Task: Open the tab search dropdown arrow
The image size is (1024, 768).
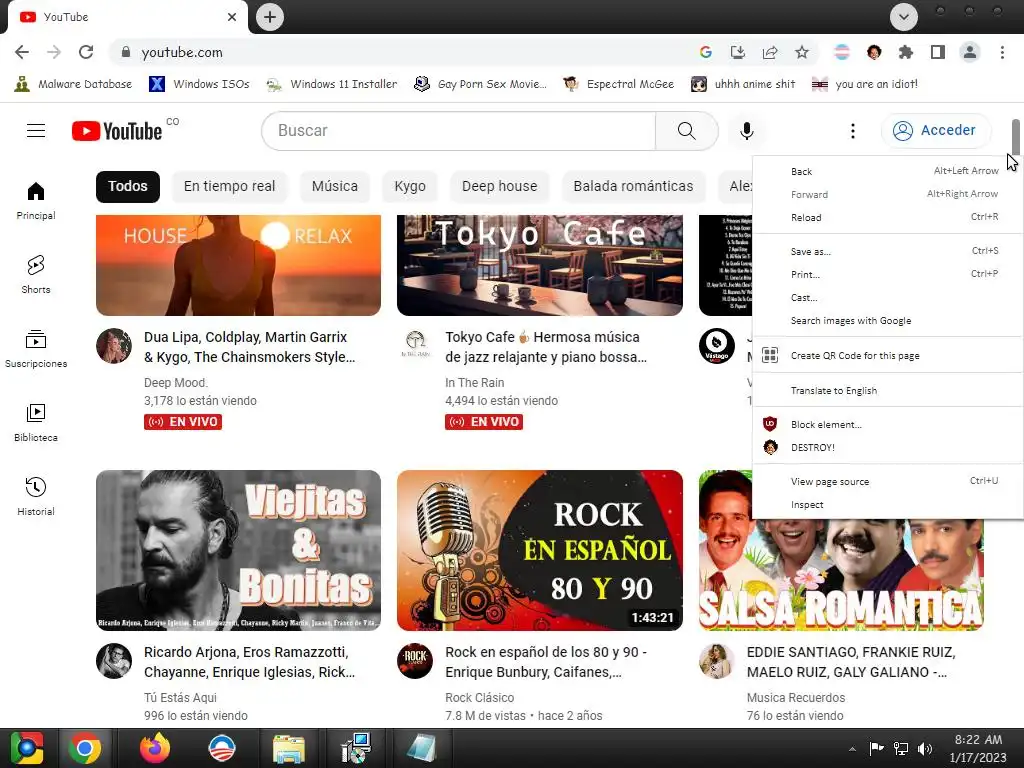Action: point(904,17)
